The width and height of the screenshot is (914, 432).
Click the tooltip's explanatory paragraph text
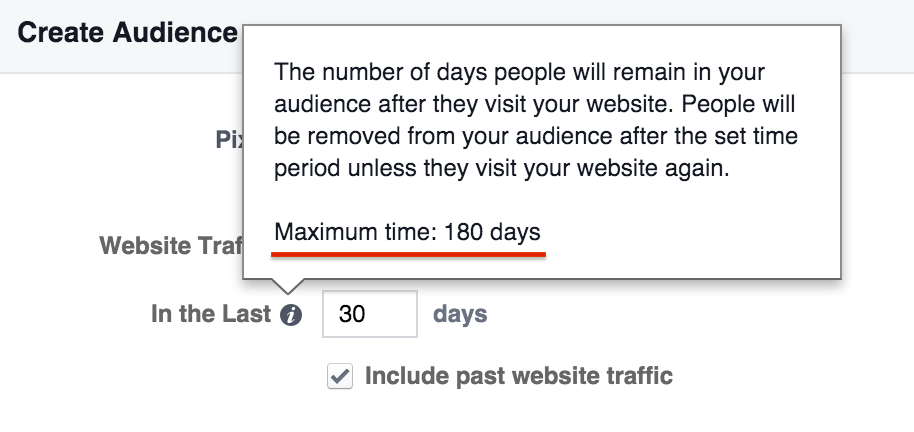tap(536, 121)
